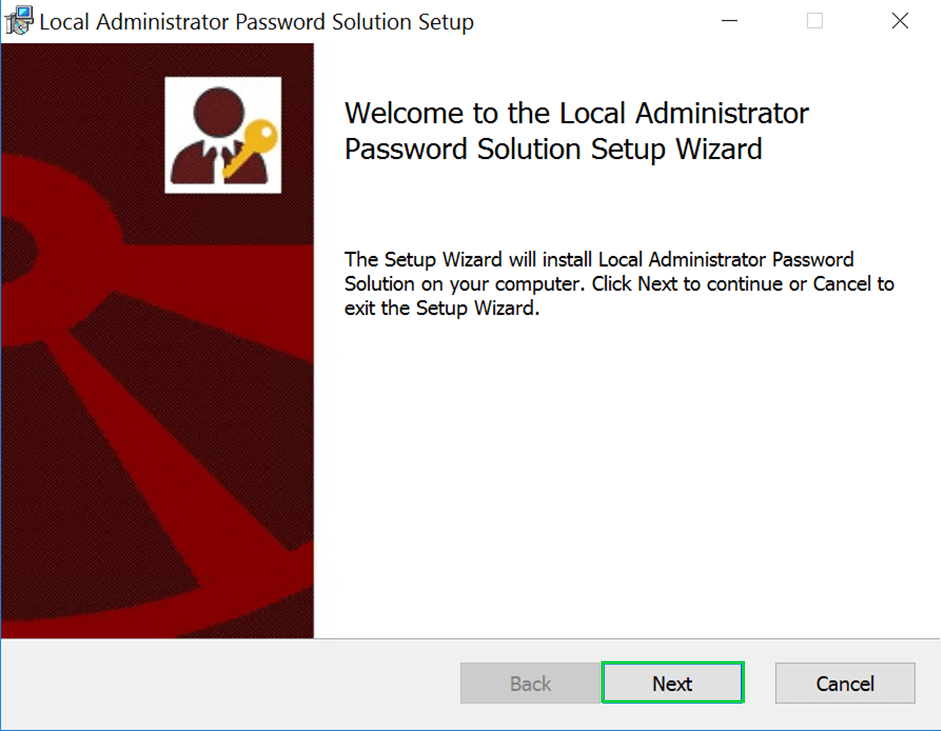Click the 'Local Administrator Password Solution Setup' title text
941x731 pixels.
(x=256, y=22)
